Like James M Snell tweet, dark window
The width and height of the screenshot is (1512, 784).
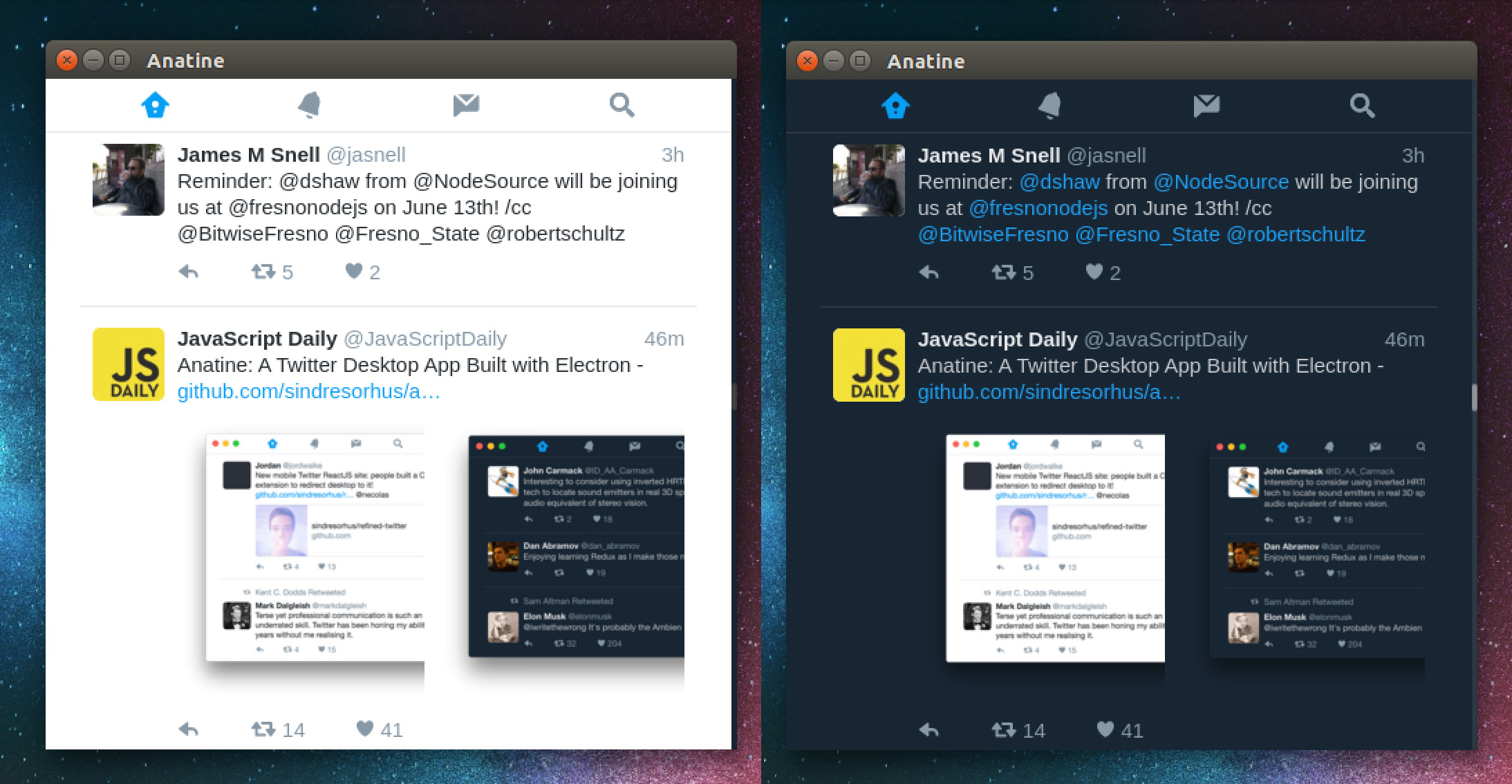tap(1103, 272)
